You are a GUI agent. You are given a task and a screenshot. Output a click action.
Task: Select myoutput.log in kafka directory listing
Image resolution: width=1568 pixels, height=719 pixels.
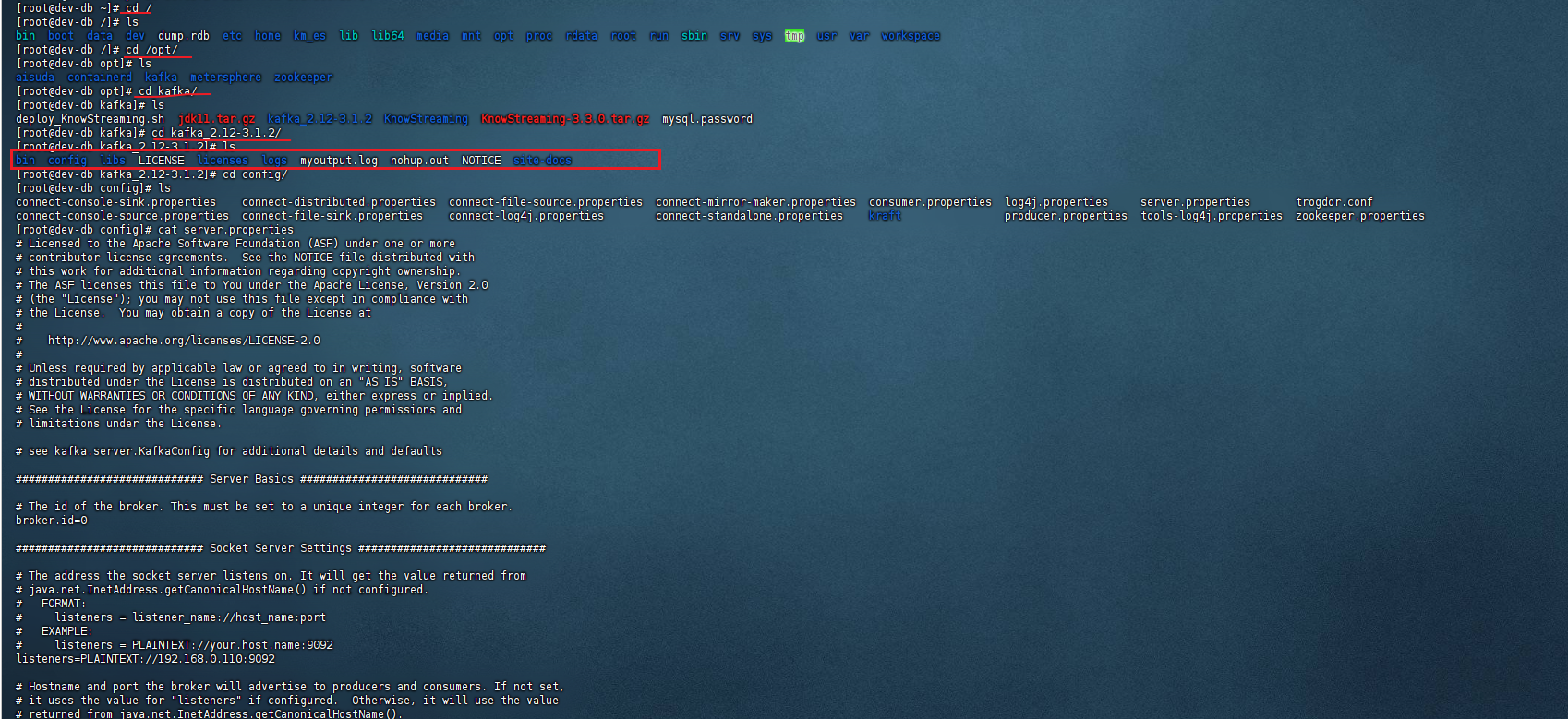point(339,161)
